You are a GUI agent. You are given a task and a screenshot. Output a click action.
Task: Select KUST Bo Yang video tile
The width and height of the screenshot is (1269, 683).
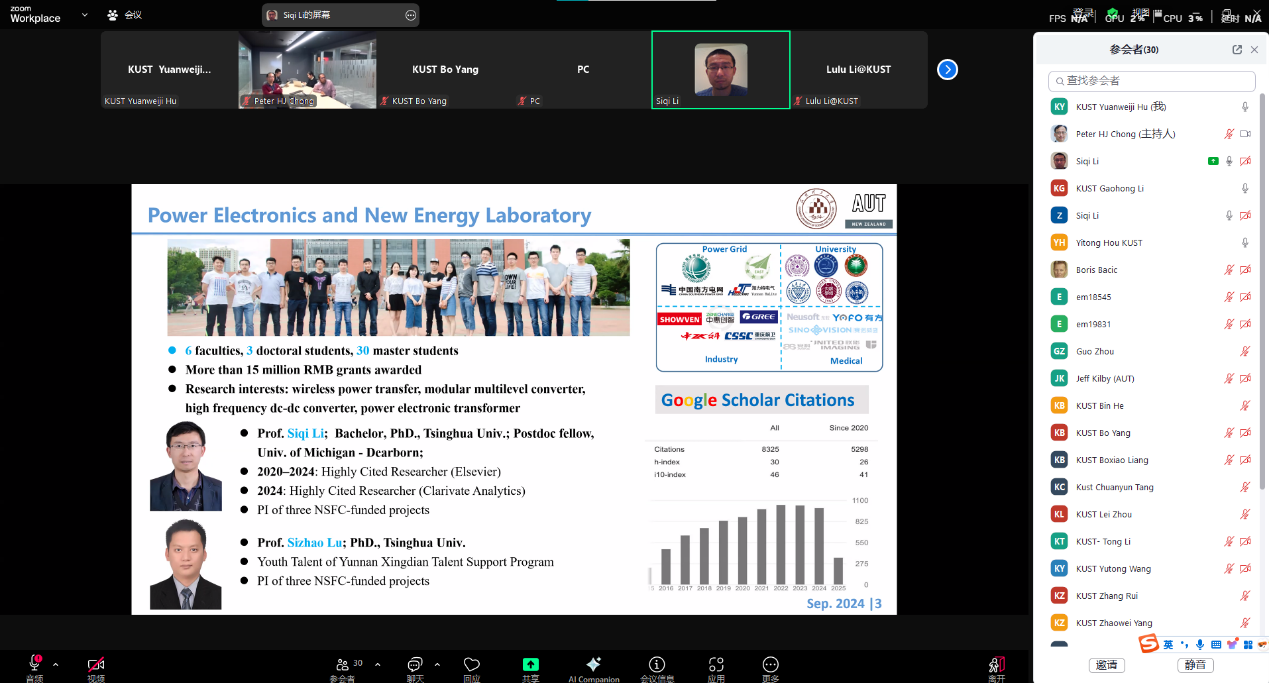point(445,69)
